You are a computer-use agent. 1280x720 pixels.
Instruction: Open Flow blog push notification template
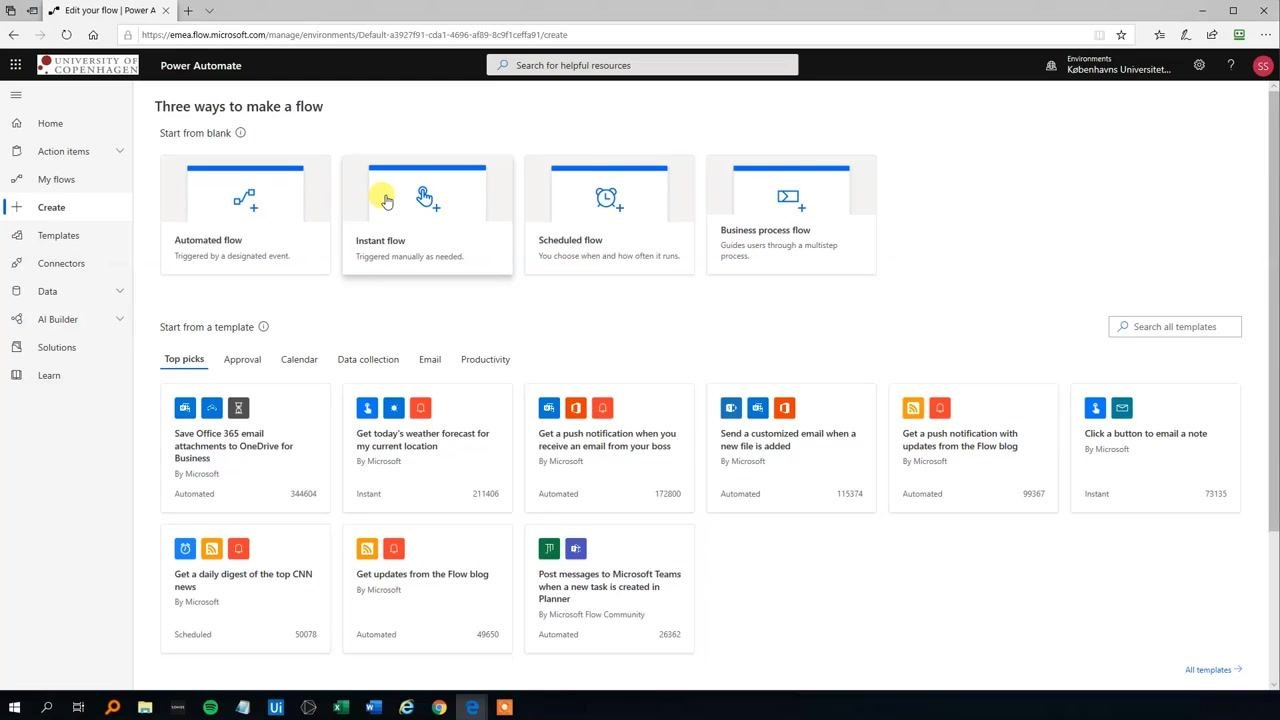tap(973, 447)
